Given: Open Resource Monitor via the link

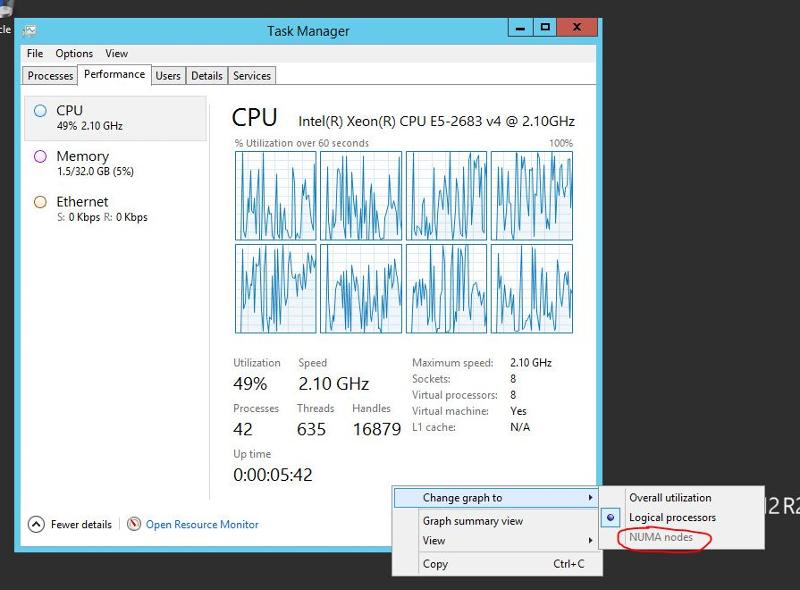Looking at the screenshot, I should [201, 524].
